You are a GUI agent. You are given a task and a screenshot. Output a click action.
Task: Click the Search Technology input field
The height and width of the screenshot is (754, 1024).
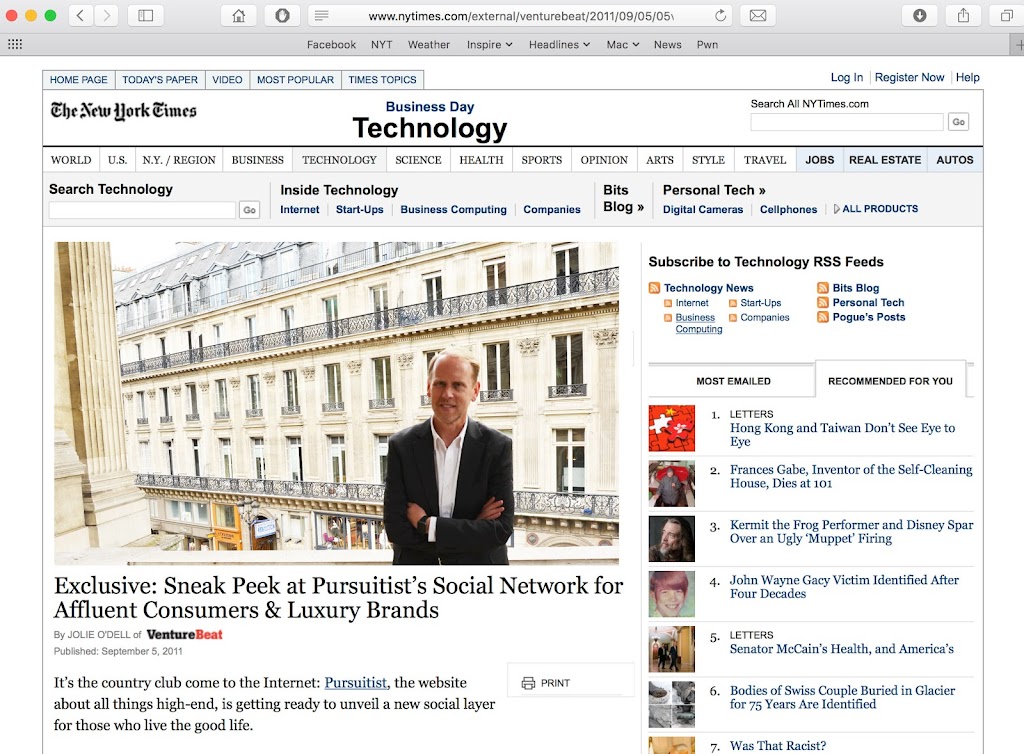[x=142, y=210]
